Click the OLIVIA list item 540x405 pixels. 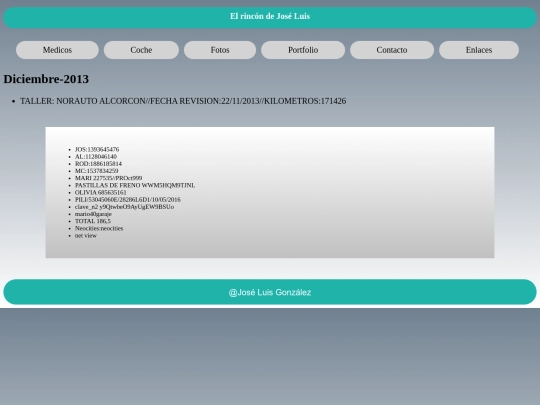click(x=101, y=193)
